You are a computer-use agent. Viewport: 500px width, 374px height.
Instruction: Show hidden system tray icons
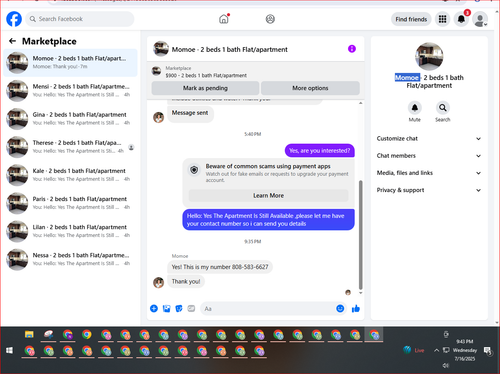click(x=436, y=350)
